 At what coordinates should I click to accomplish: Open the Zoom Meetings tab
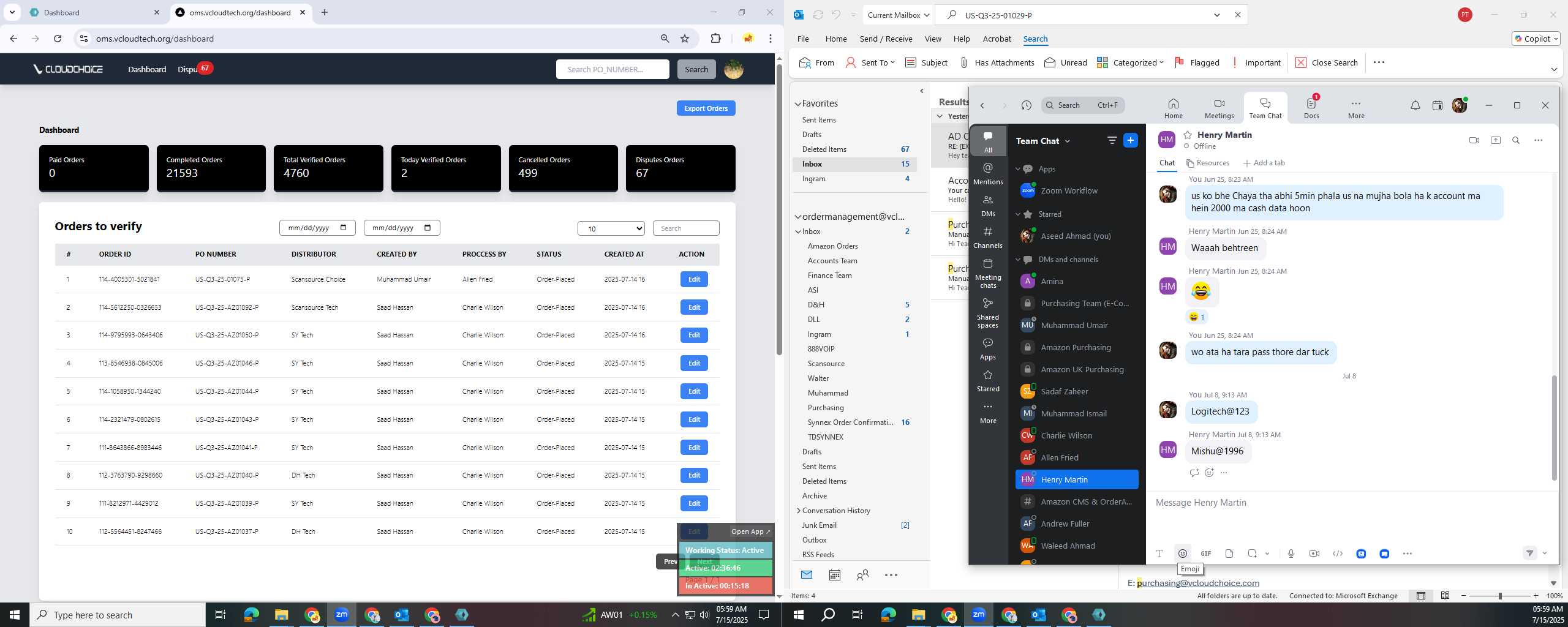(x=1219, y=108)
